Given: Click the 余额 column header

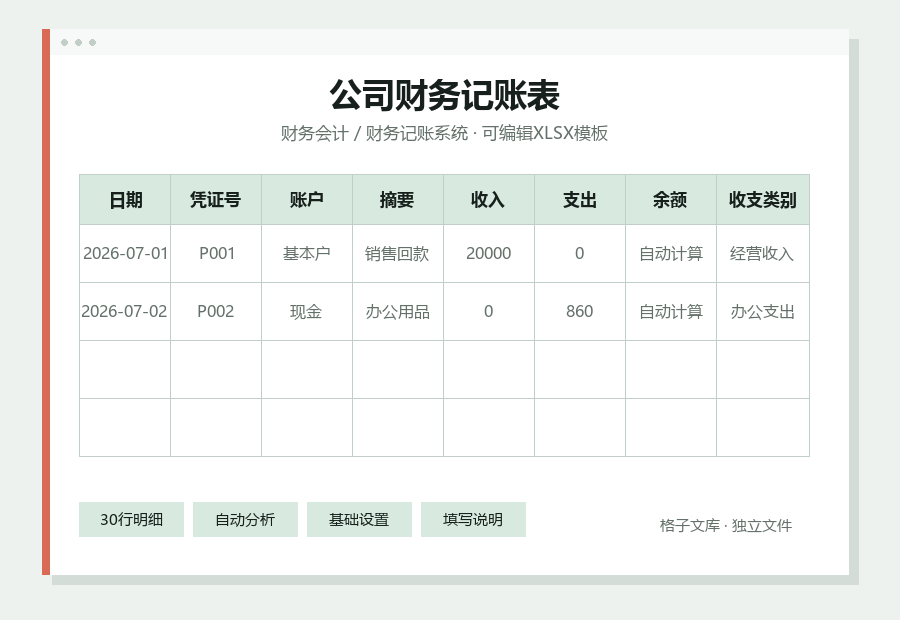Looking at the screenshot, I should 671,200.
